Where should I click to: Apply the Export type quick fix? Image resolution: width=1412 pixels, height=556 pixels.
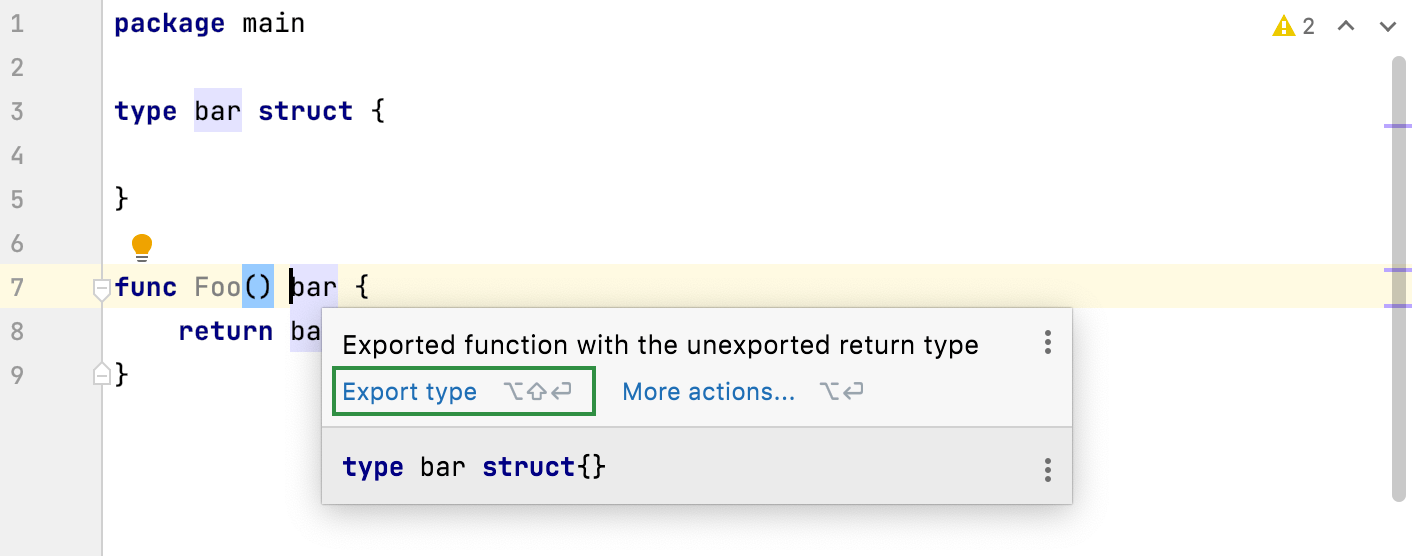click(x=409, y=392)
